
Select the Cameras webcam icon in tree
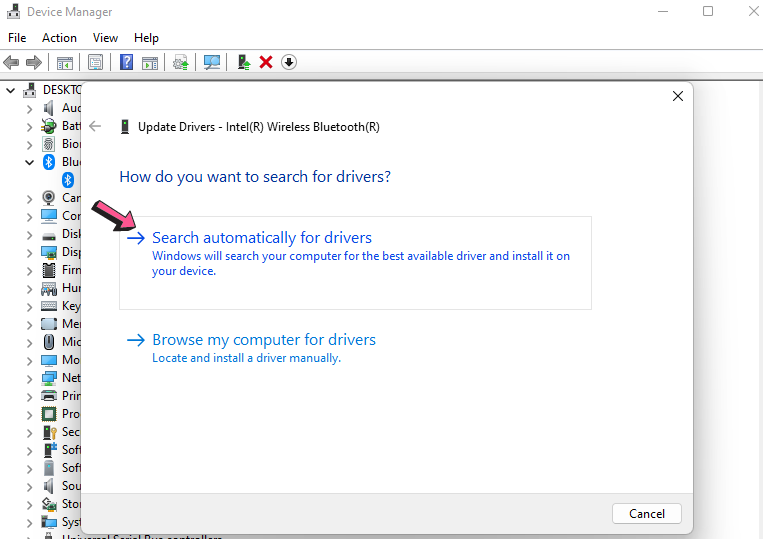tap(49, 198)
